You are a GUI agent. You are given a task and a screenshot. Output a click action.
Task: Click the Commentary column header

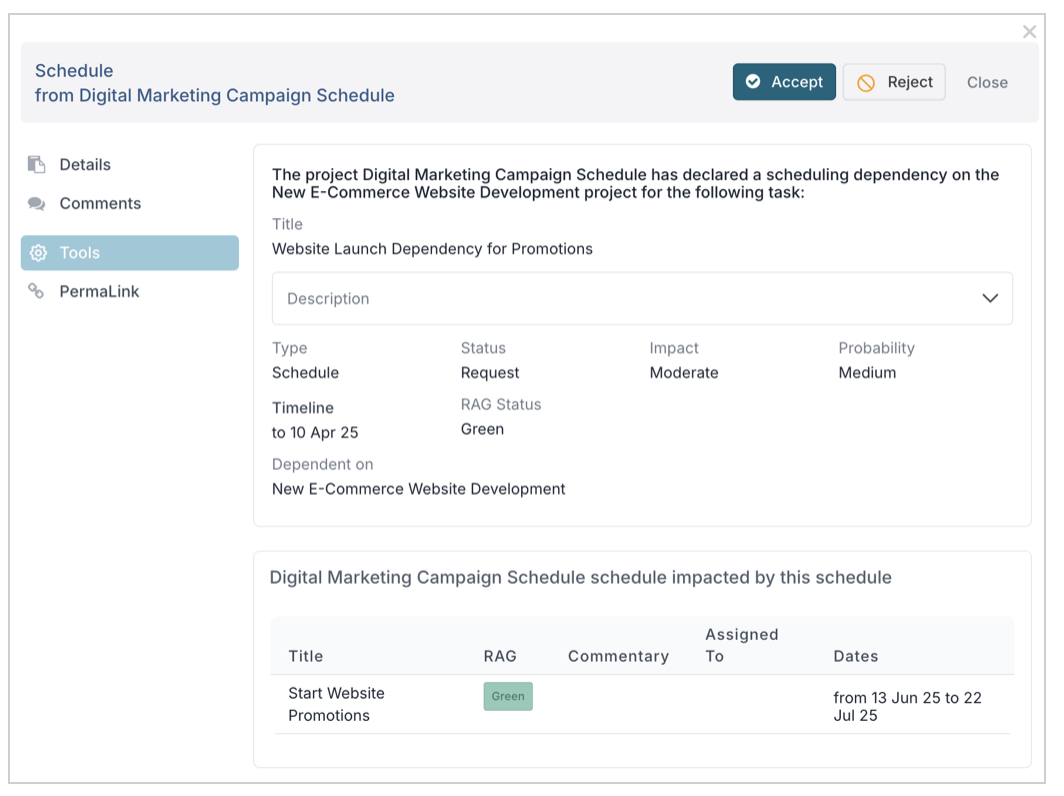(x=618, y=656)
